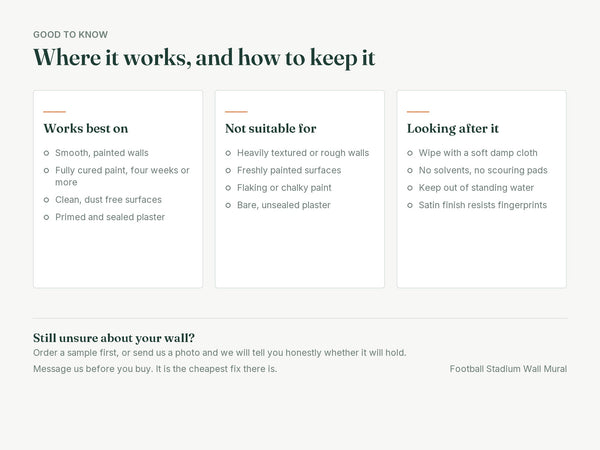
Task: Click bullet icon beside 'Clean, dust free surfaces'
Action: pos(46,200)
